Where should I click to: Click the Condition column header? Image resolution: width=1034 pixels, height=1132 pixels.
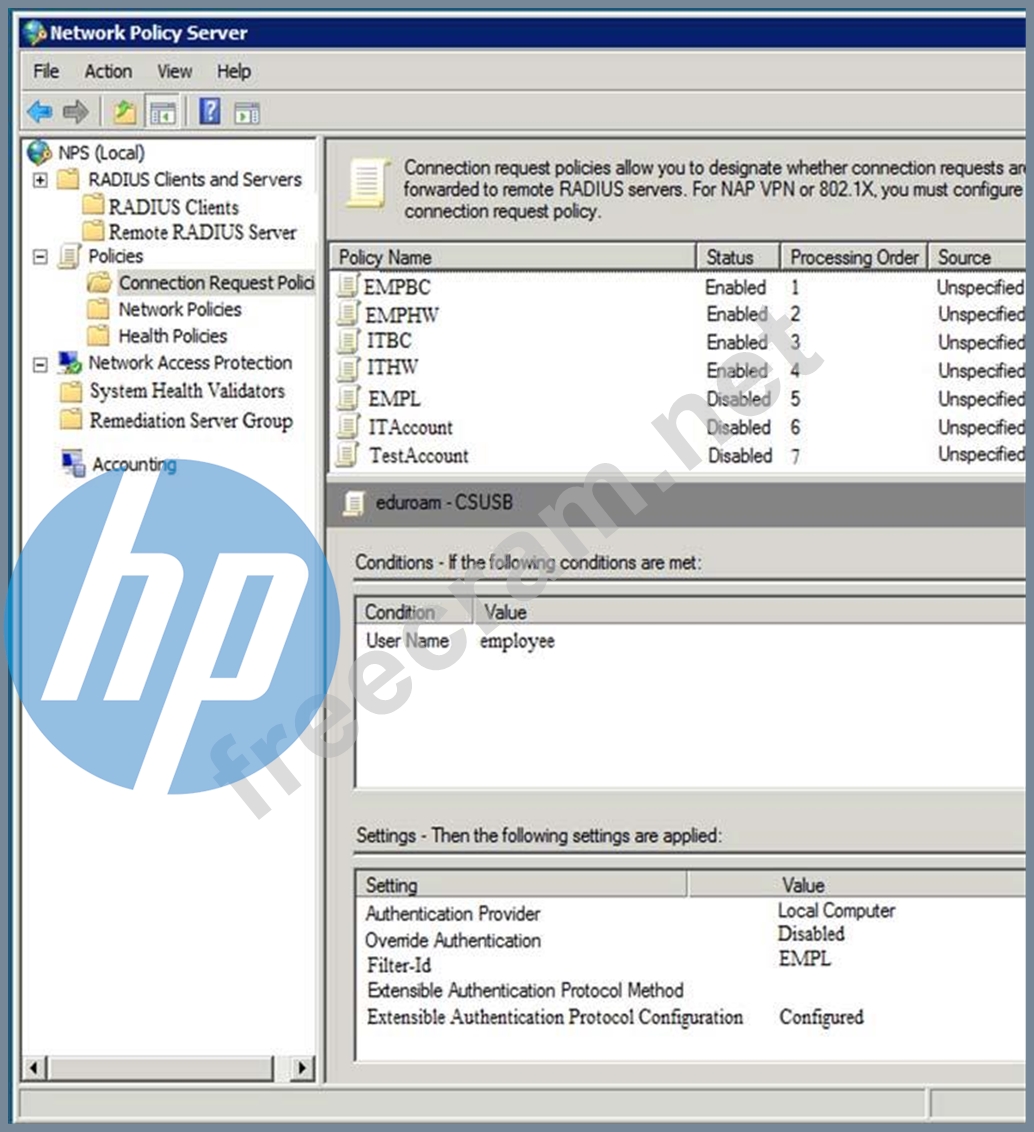coord(414,611)
